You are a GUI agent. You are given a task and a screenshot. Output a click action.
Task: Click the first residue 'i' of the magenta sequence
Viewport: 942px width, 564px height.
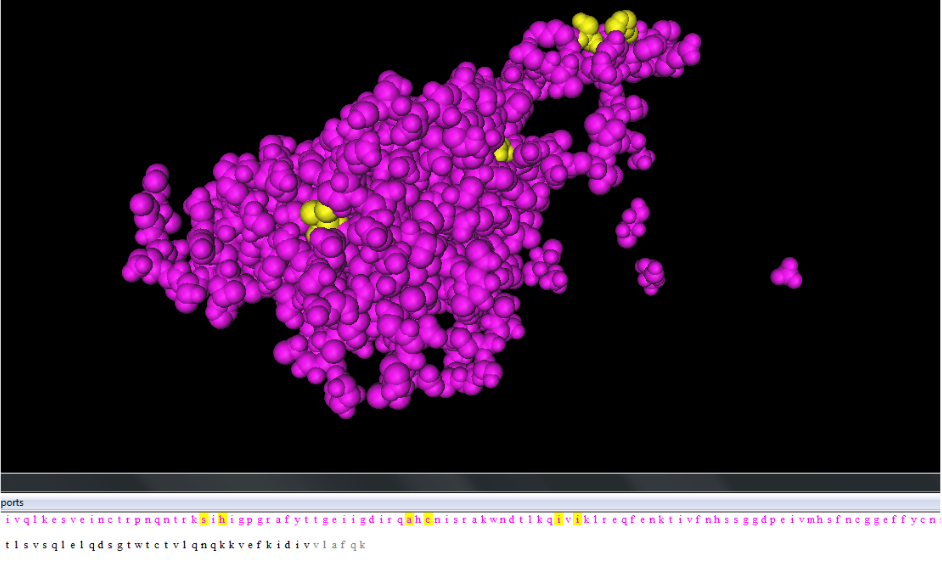7,519
